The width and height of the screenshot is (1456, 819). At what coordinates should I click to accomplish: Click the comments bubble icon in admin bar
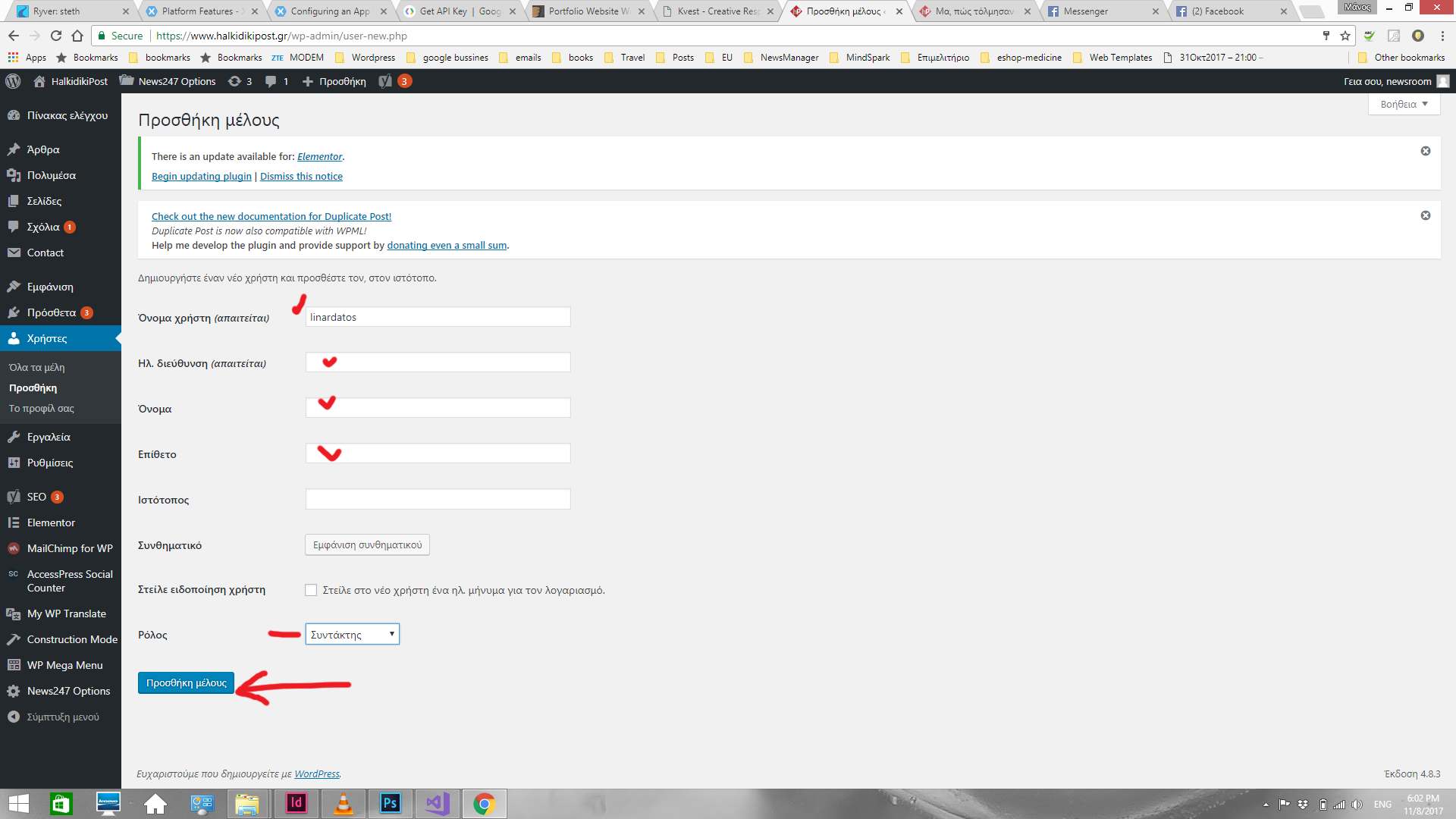tap(271, 81)
